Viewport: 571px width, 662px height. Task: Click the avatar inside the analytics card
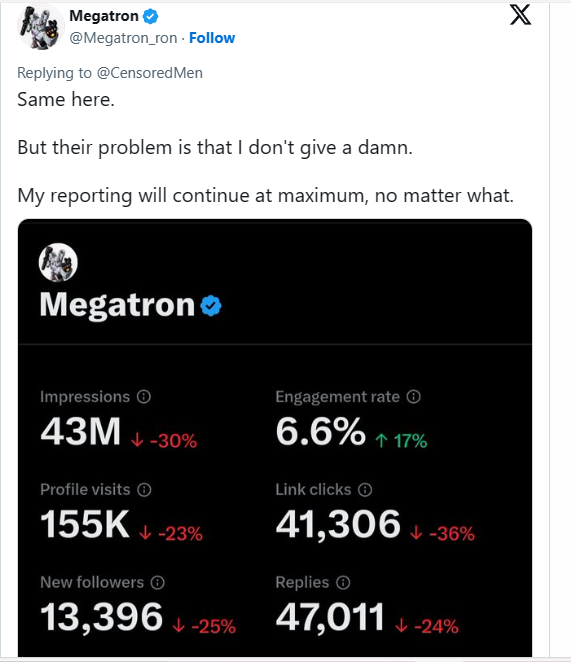[x=58, y=263]
